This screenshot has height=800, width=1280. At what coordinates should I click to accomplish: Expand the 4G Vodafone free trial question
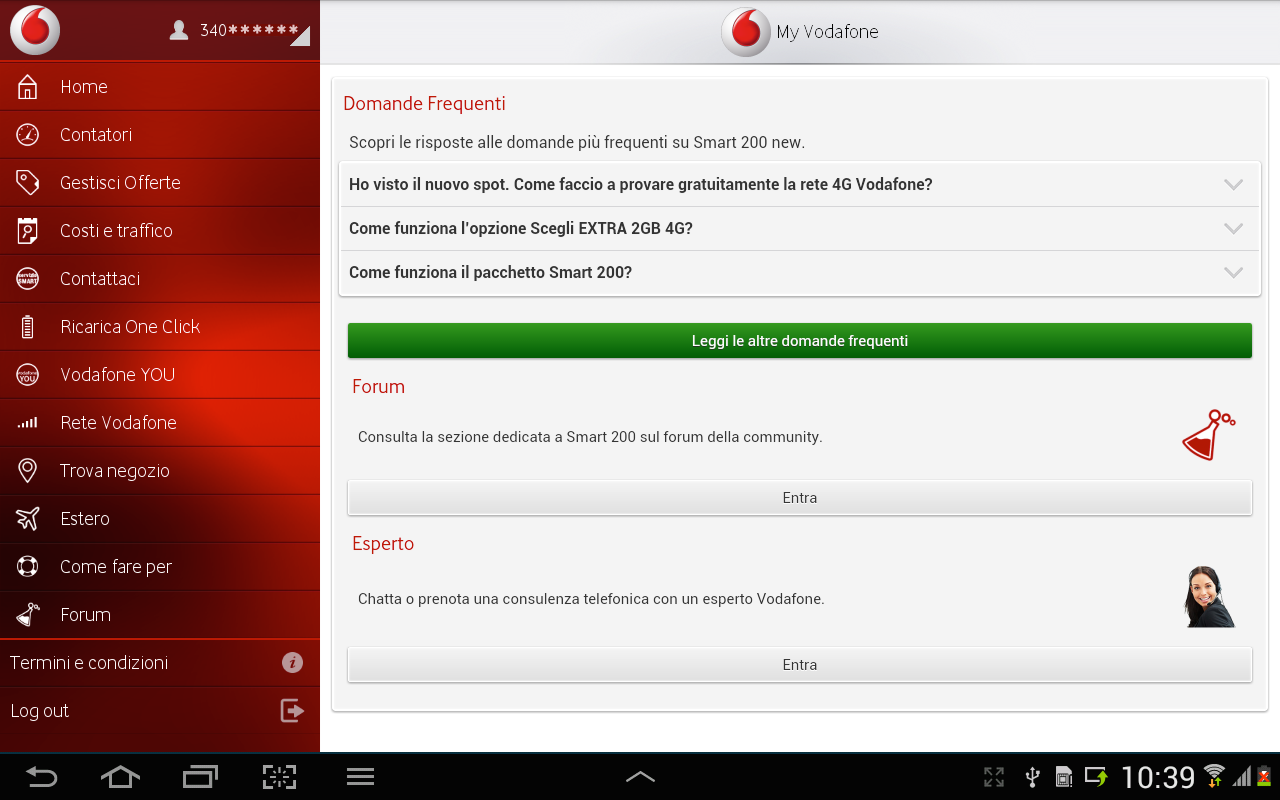[800, 185]
